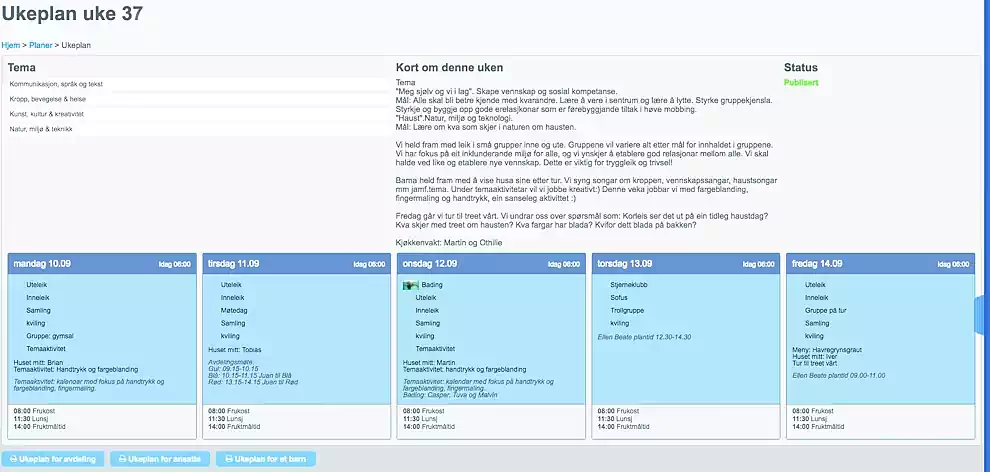
Task: Click Stjerneklubb activity on Thursday
Action: 632,284
